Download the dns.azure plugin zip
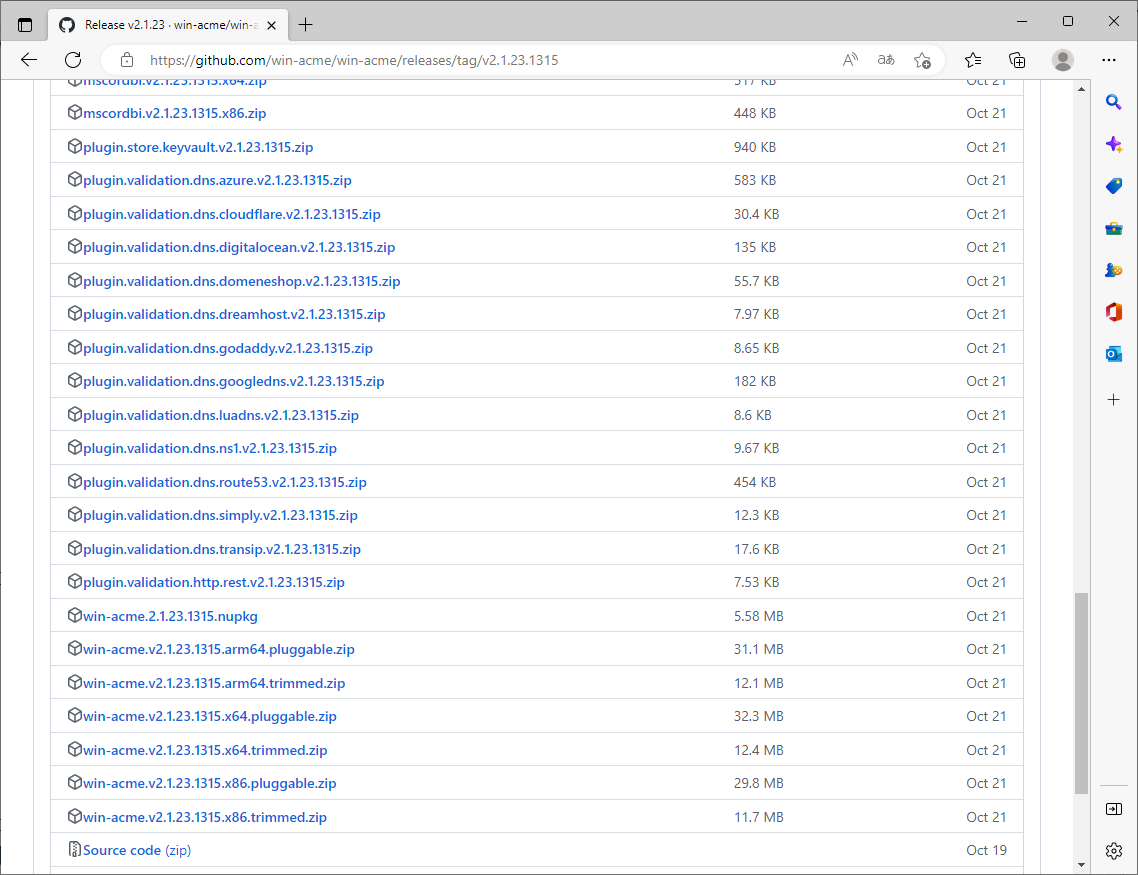 point(217,180)
